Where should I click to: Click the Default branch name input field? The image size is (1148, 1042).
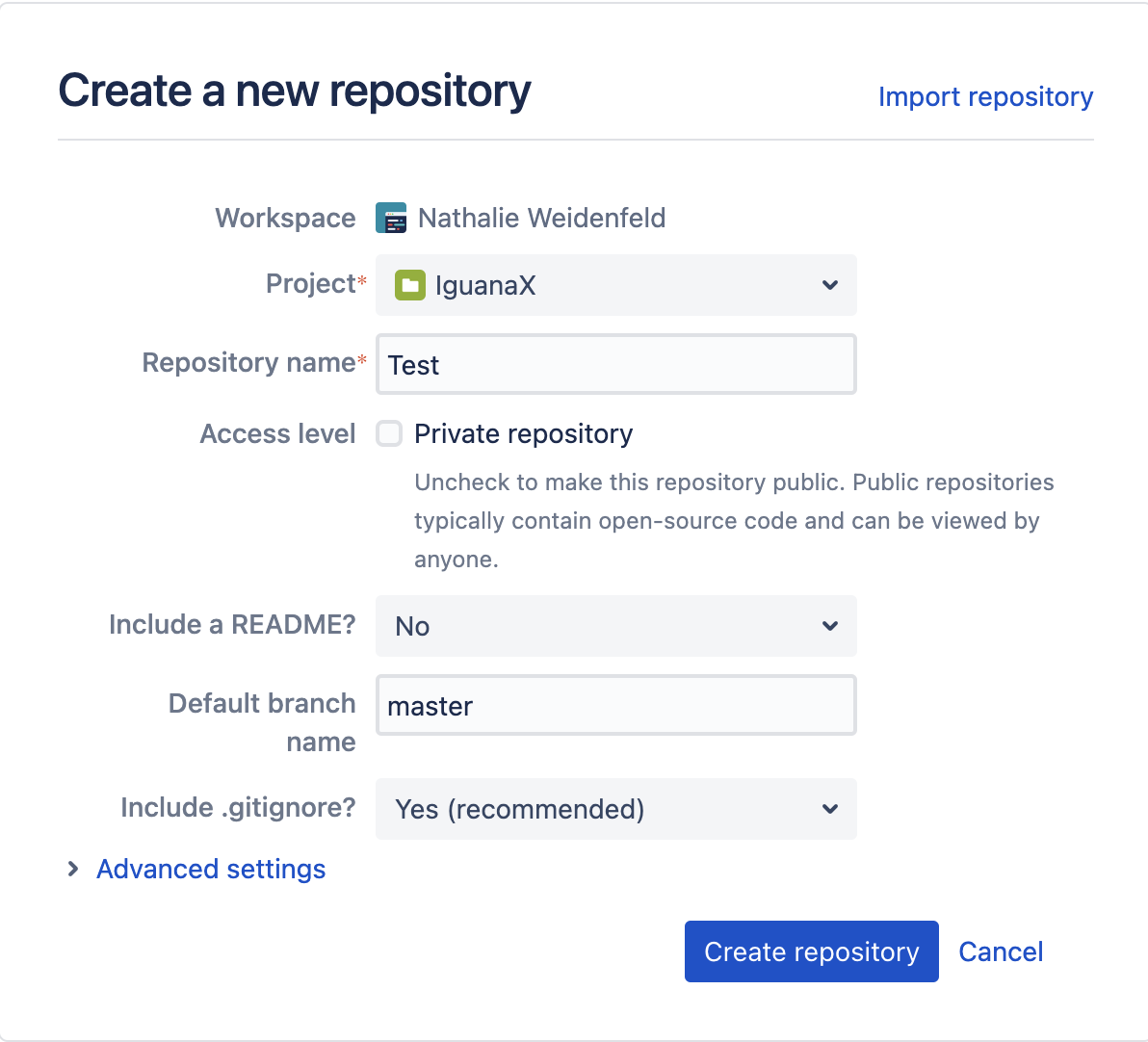[x=616, y=705]
